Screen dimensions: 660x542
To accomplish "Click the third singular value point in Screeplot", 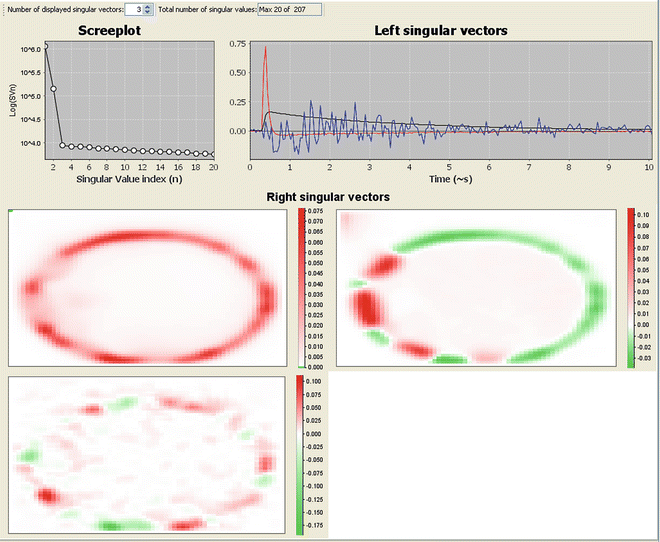I will 63,145.
